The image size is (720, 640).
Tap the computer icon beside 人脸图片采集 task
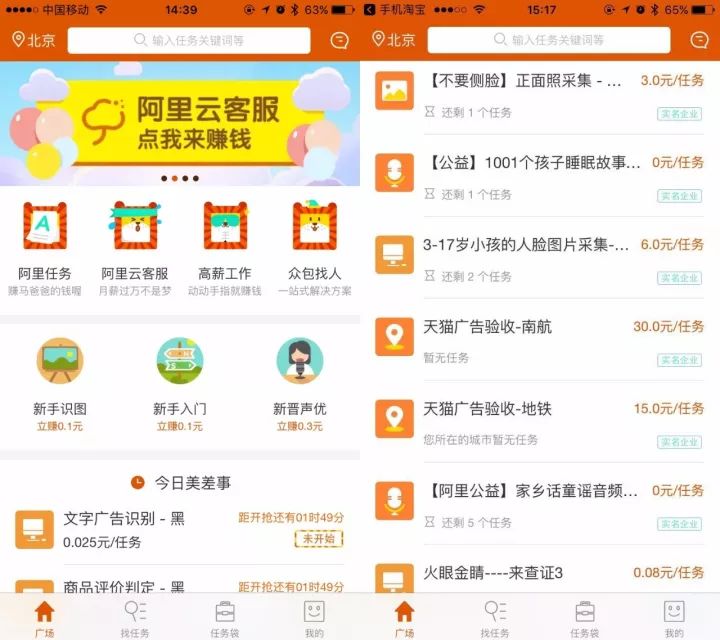tap(394, 255)
